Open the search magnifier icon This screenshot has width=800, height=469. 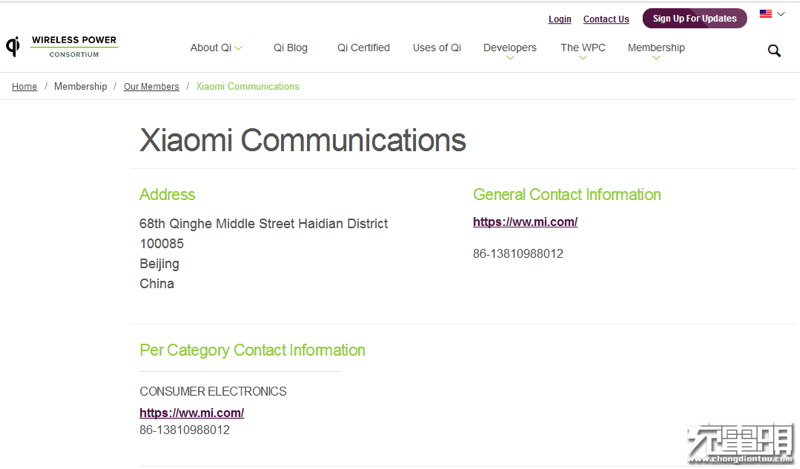pyautogui.click(x=774, y=51)
